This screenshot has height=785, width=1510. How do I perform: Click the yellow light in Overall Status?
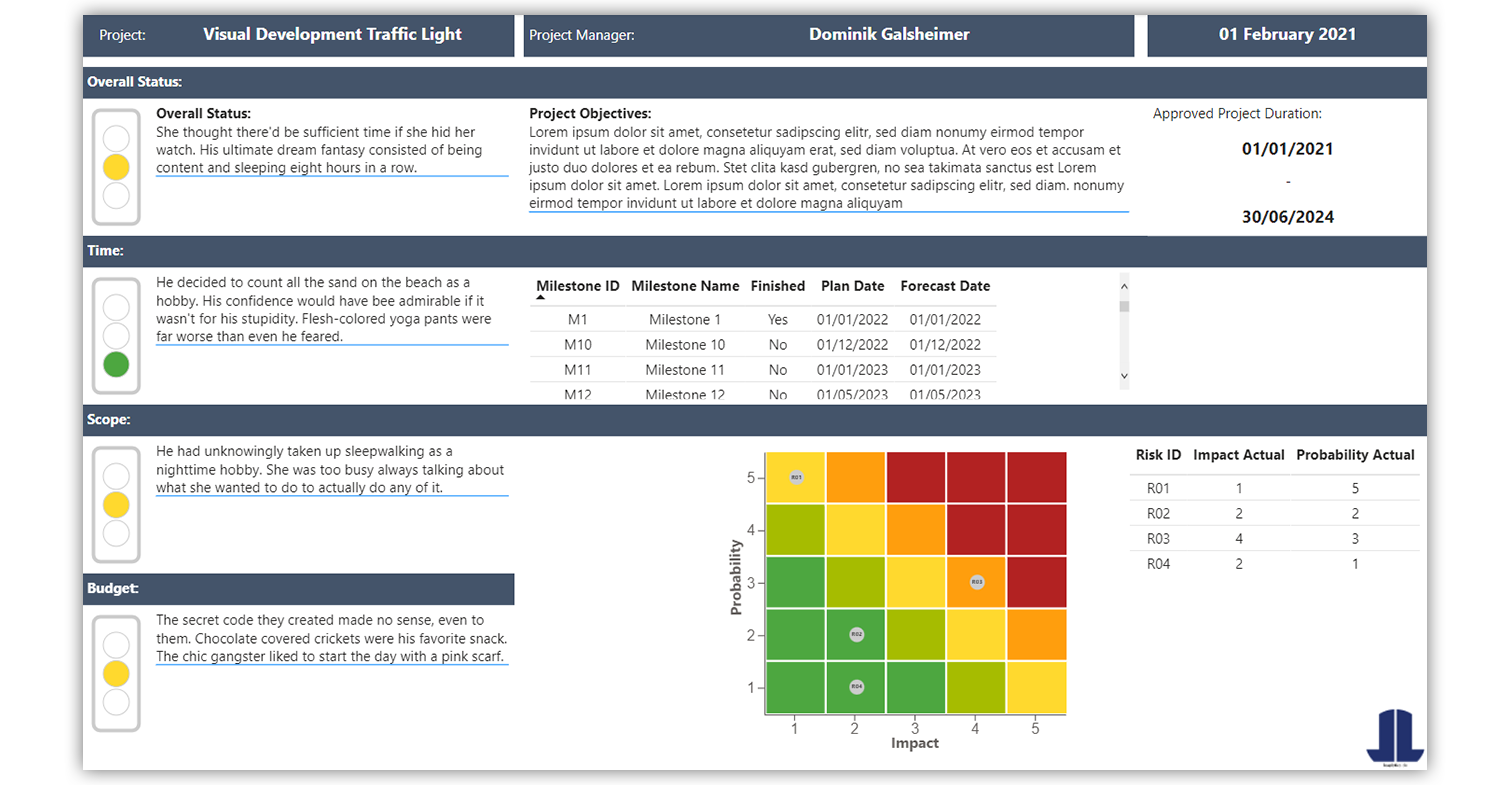[x=116, y=166]
